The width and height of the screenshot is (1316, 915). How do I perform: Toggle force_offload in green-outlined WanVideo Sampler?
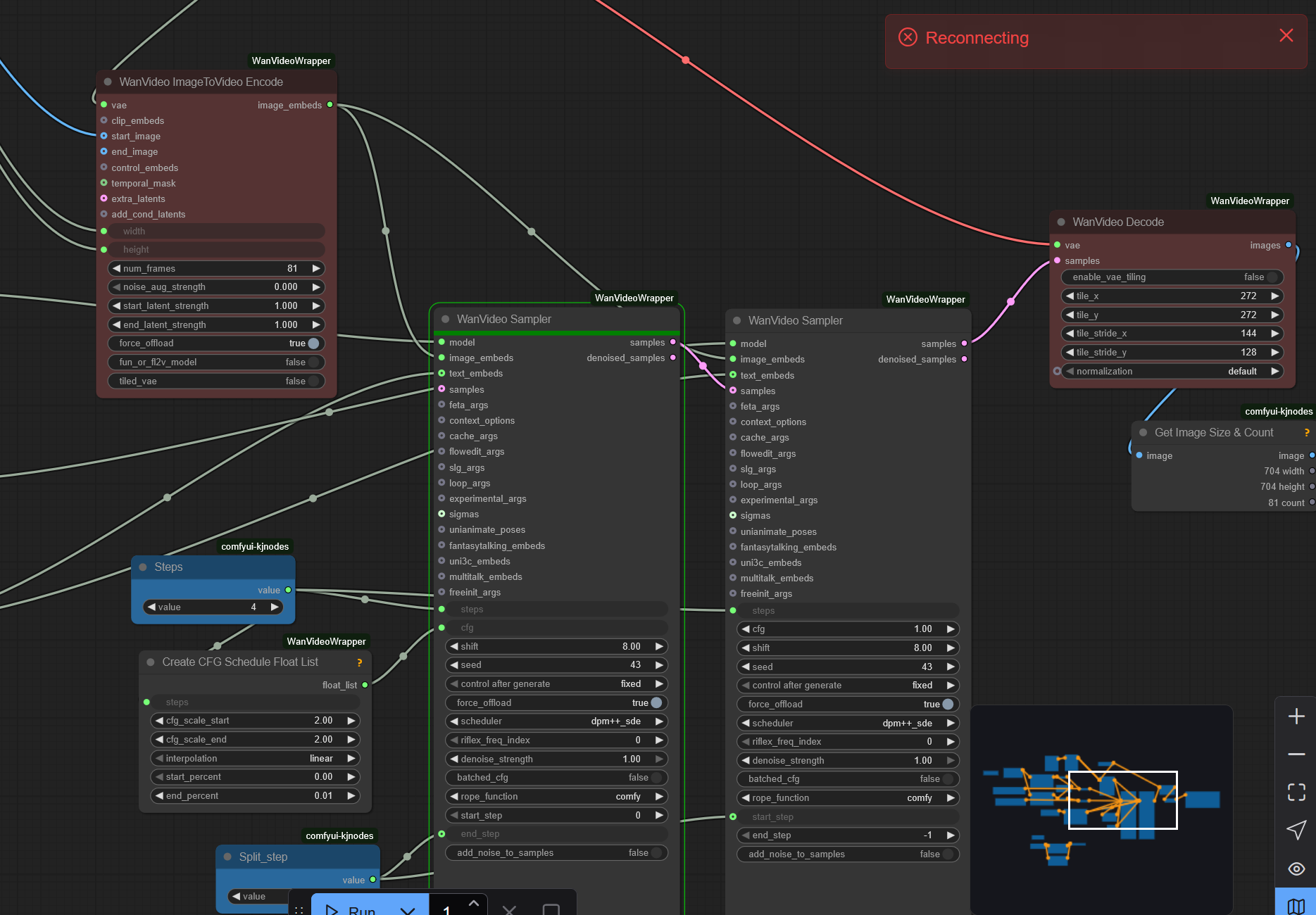pyautogui.click(x=556, y=702)
